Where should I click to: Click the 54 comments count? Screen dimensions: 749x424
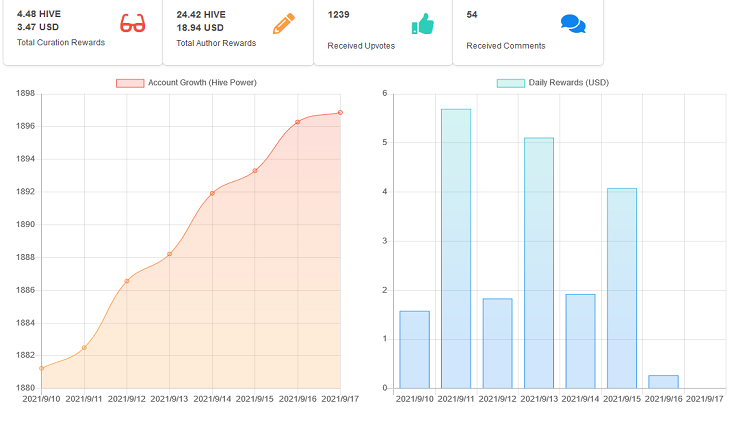pyautogui.click(x=472, y=15)
